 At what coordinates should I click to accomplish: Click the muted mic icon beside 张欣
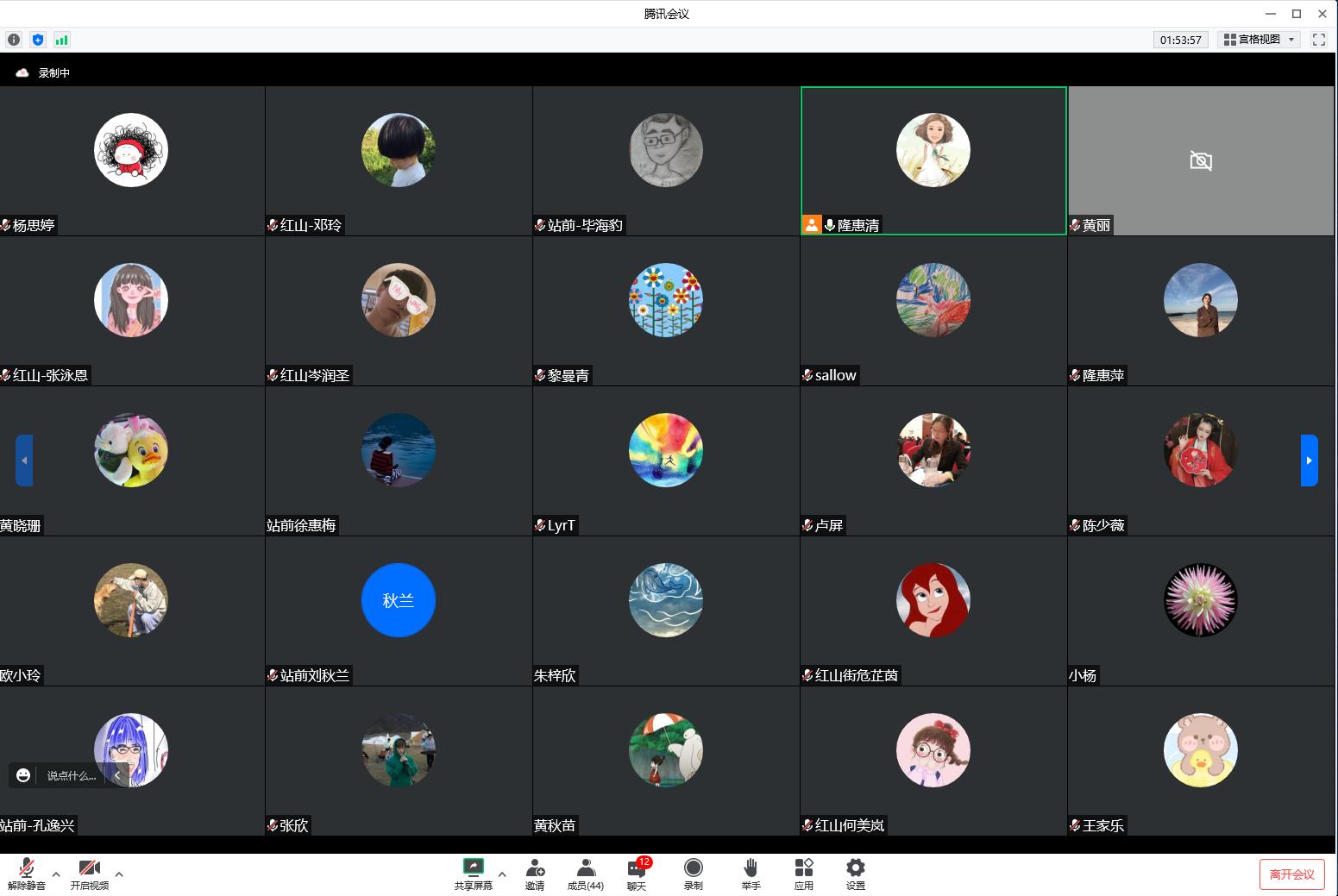pos(273,825)
